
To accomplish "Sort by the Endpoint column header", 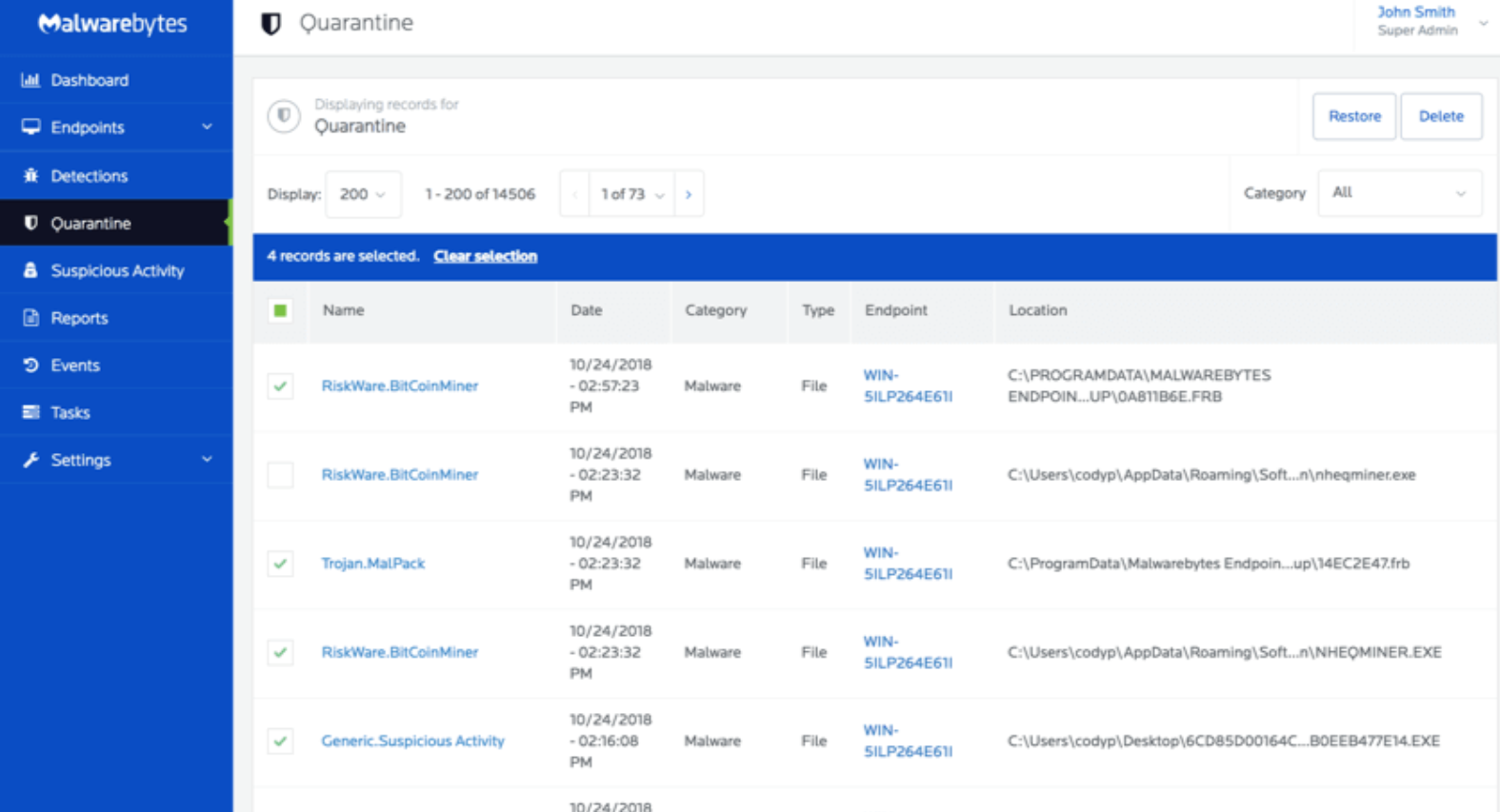I will click(896, 310).
